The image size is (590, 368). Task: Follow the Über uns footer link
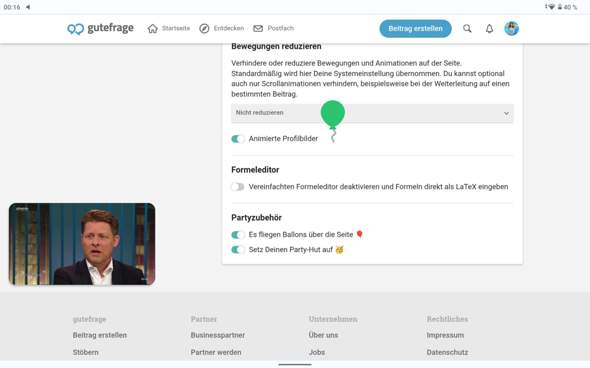pyautogui.click(x=323, y=335)
